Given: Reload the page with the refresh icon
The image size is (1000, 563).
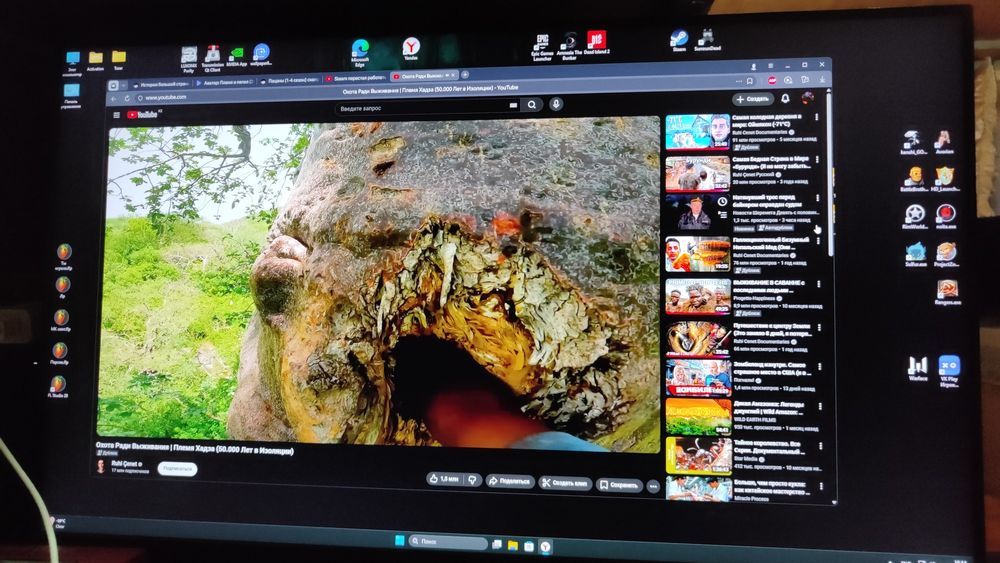Looking at the screenshot, I should pyautogui.click(x=127, y=98).
